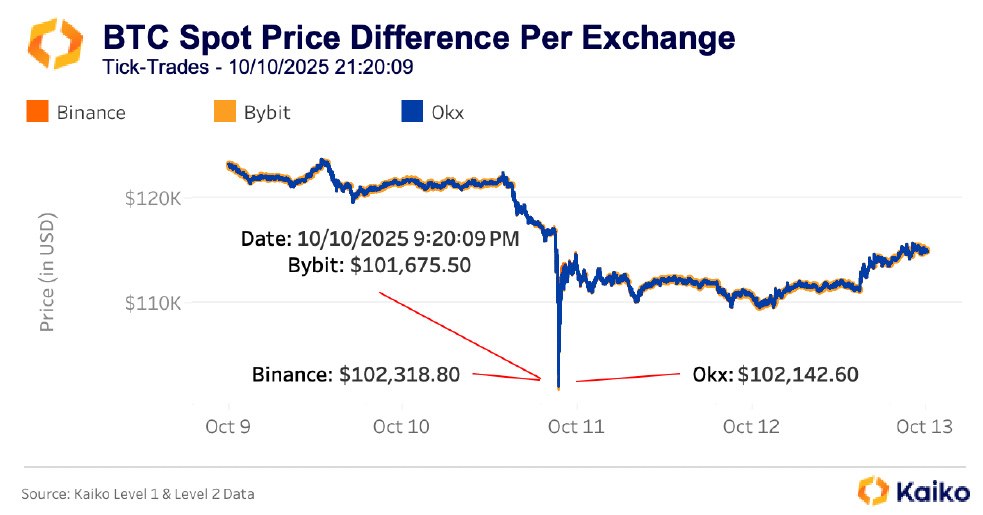Click the Kaiko brand icon at bottom right
Viewport: 983px width, 515px height.
tap(874, 490)
